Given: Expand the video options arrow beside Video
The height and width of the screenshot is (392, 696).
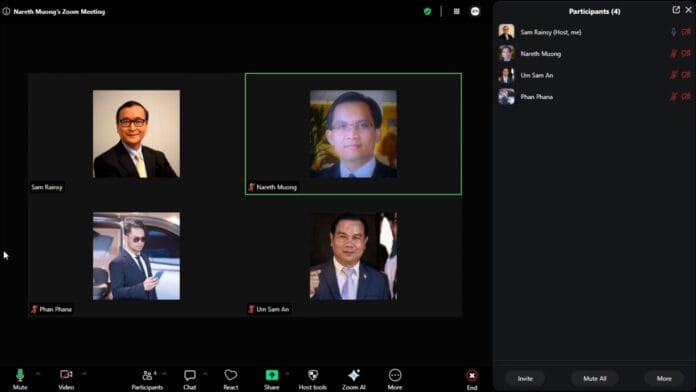Looking at the screenshot, I should 84,374.
